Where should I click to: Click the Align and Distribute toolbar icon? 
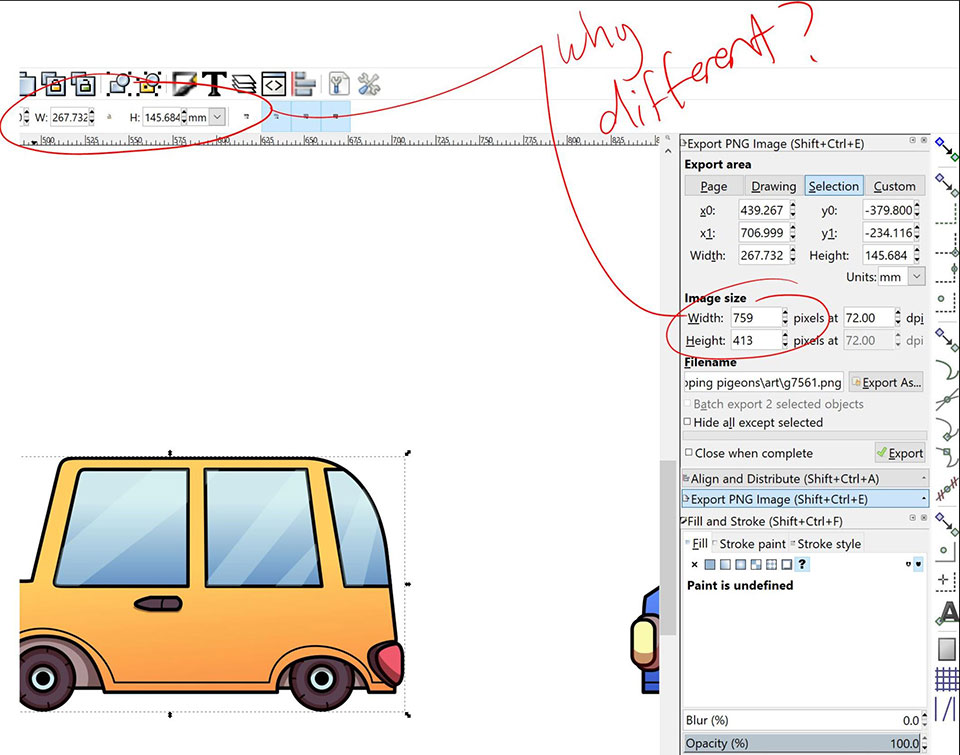coord(305,84)
